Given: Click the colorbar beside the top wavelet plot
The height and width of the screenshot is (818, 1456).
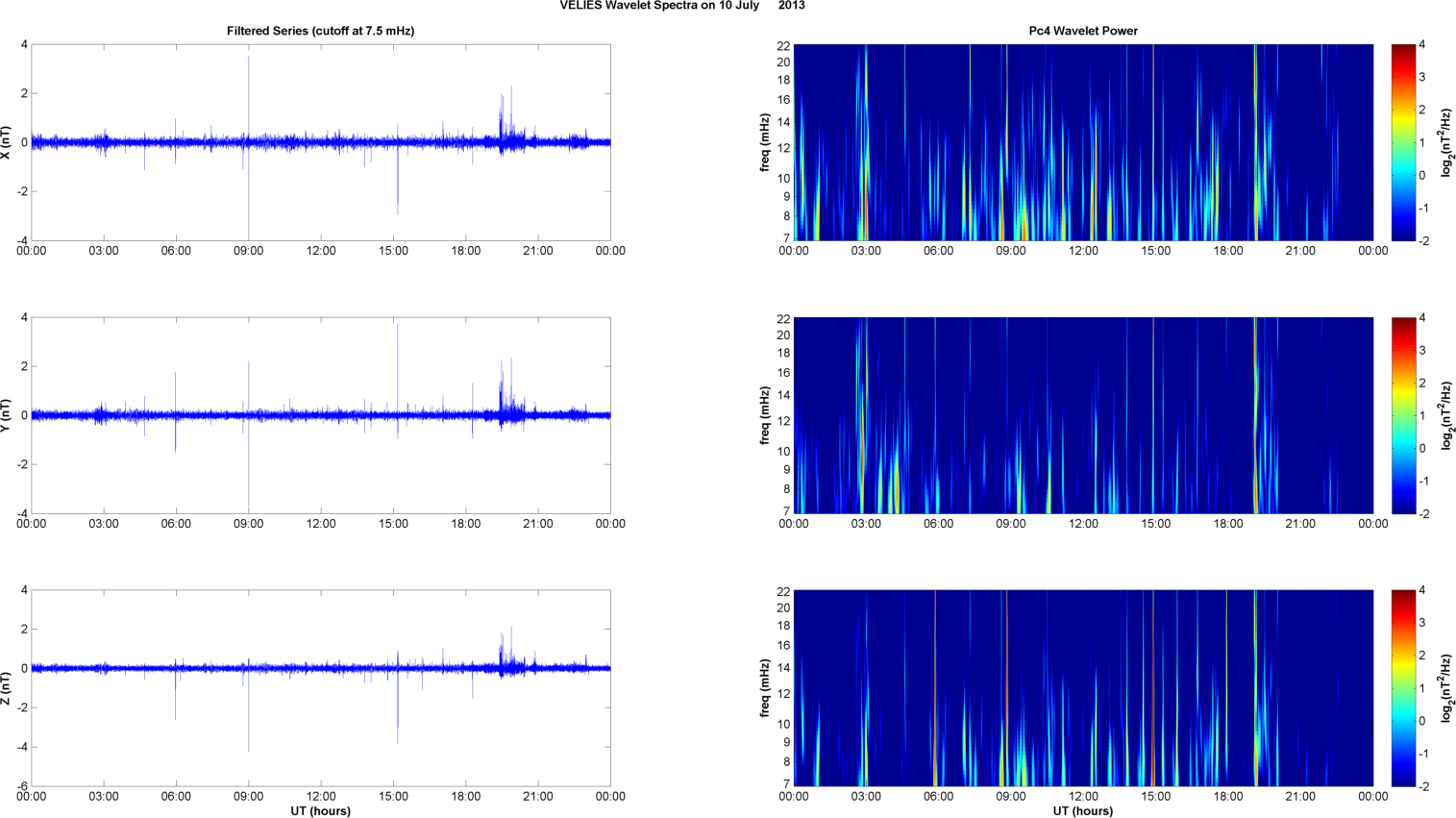Looking at the screenshot, I should [1403, 142].
